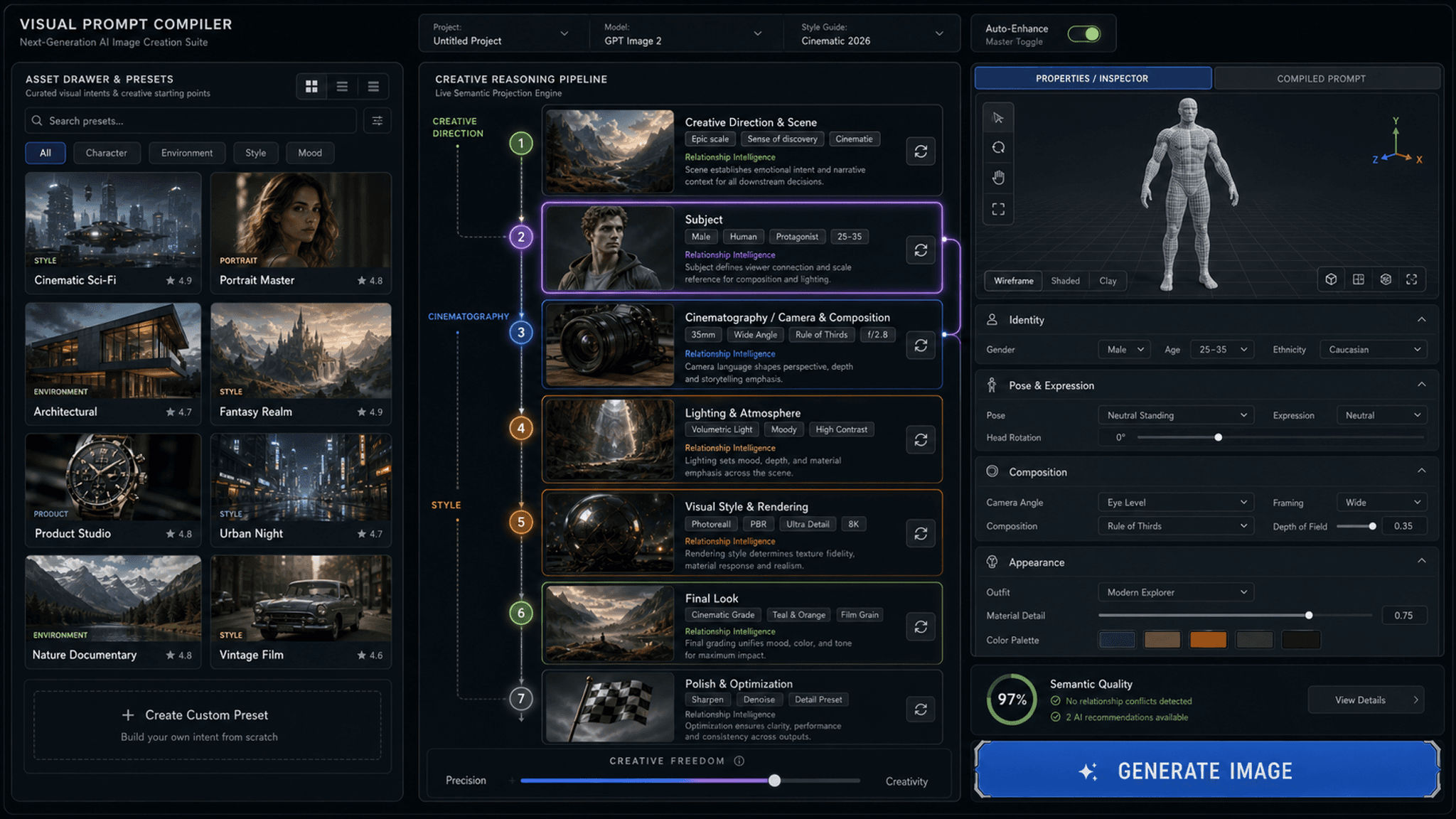Screen dimensions: 1456x819
Task: Refresh the Polish & Optimization step
Action: click(921, 710)
